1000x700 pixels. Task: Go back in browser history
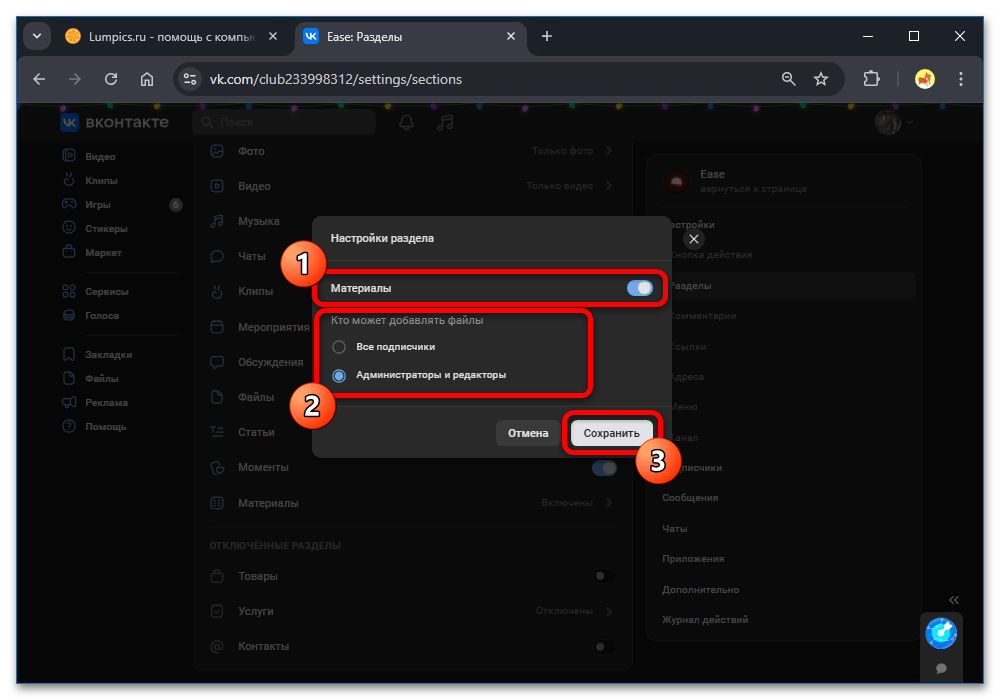point(40,79)
